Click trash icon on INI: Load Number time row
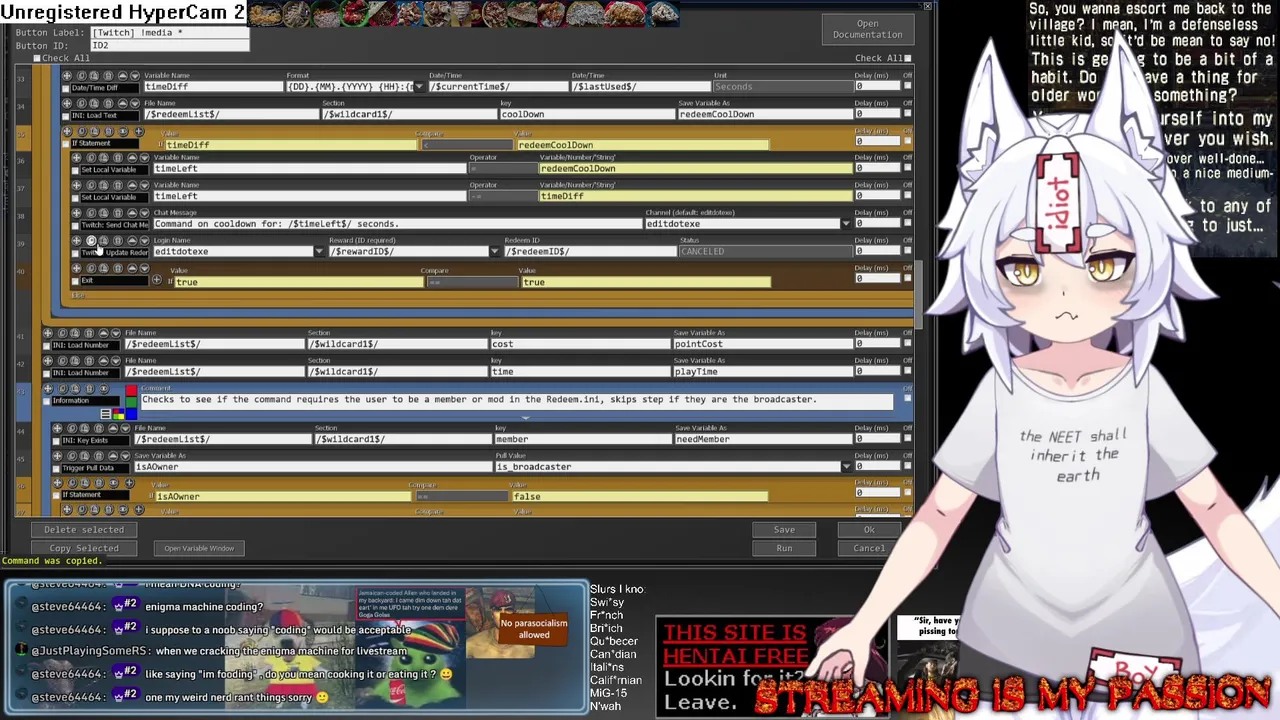The image size is (1280, 720). click(89, 361)
